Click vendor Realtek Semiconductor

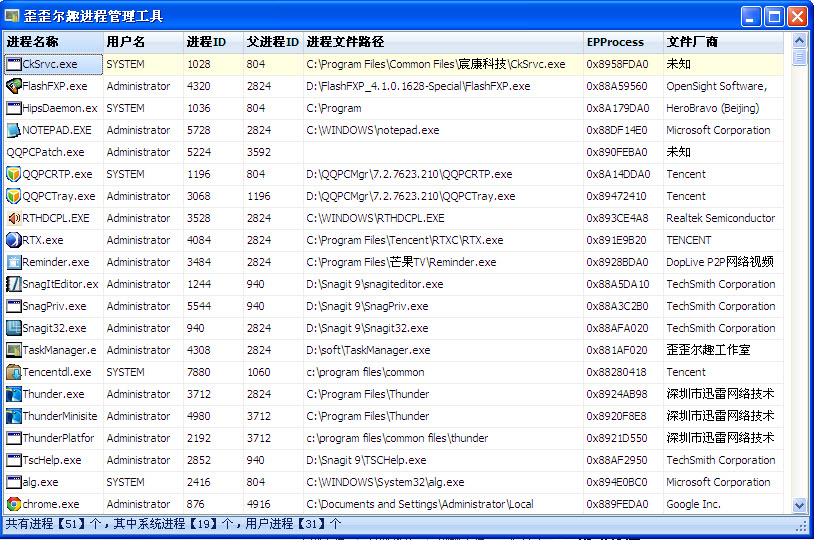click(x=721, y=218)
